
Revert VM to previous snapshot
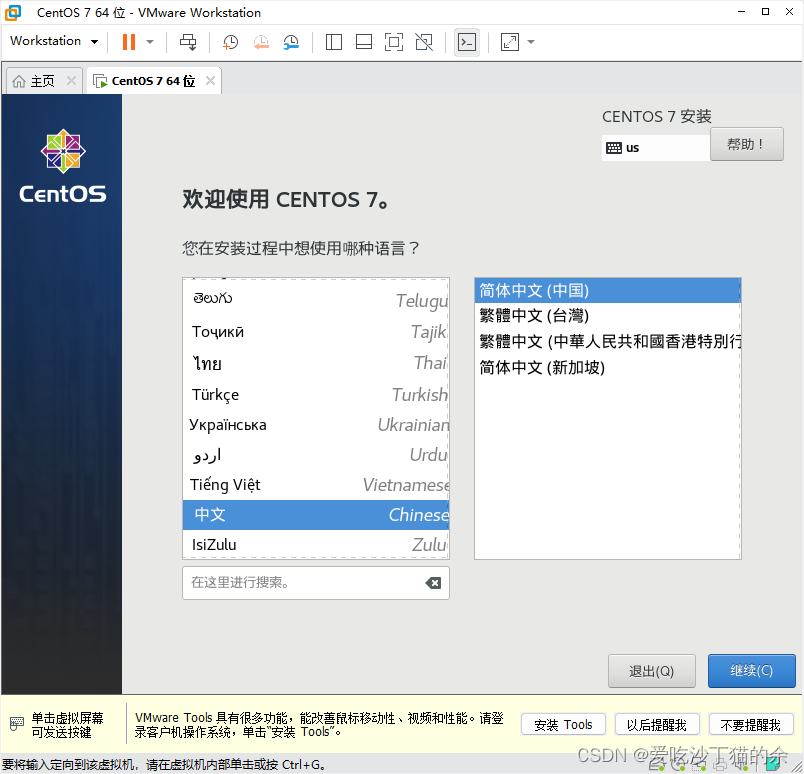coord(261,42)
